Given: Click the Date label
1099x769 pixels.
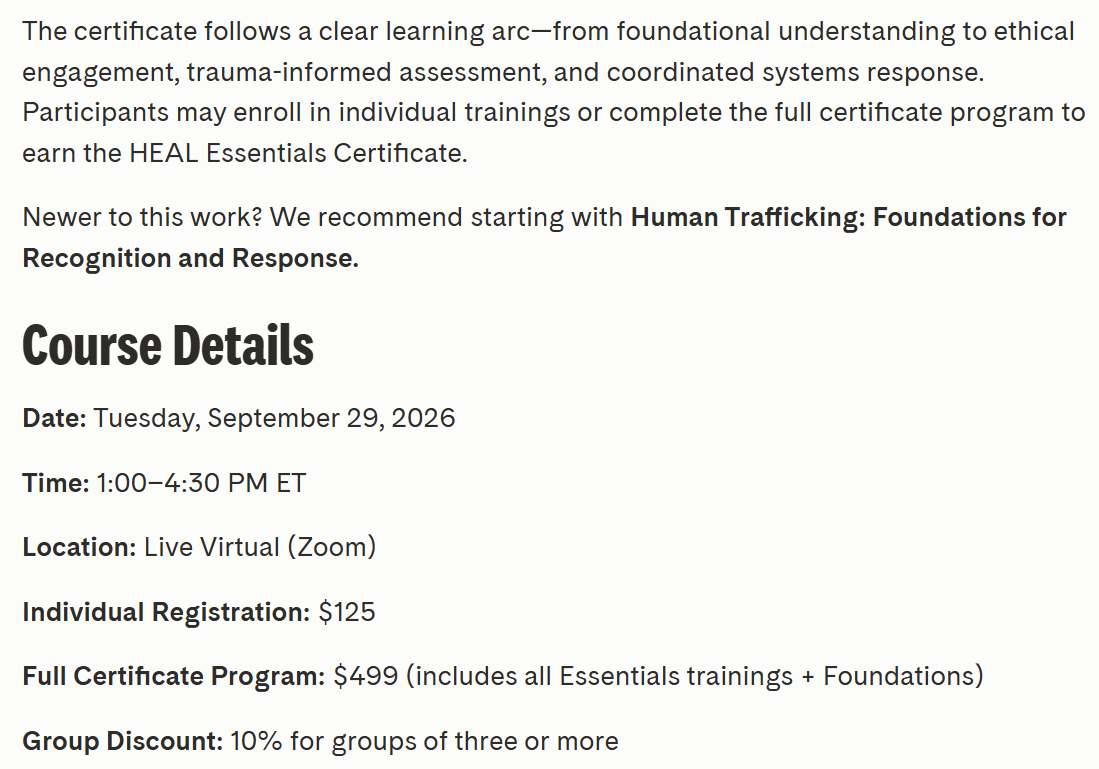Looking at the screenshot, I should pos(55,418).
